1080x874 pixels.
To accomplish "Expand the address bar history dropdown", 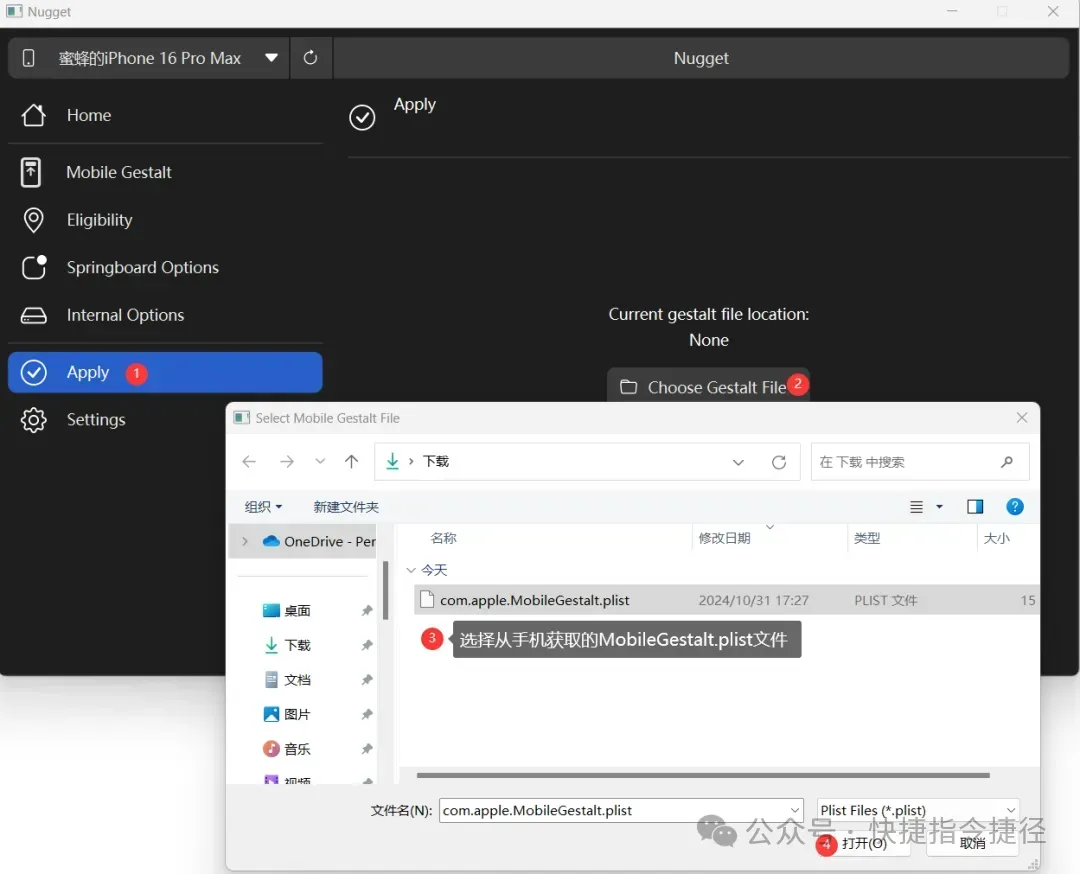I will point(738,462).
